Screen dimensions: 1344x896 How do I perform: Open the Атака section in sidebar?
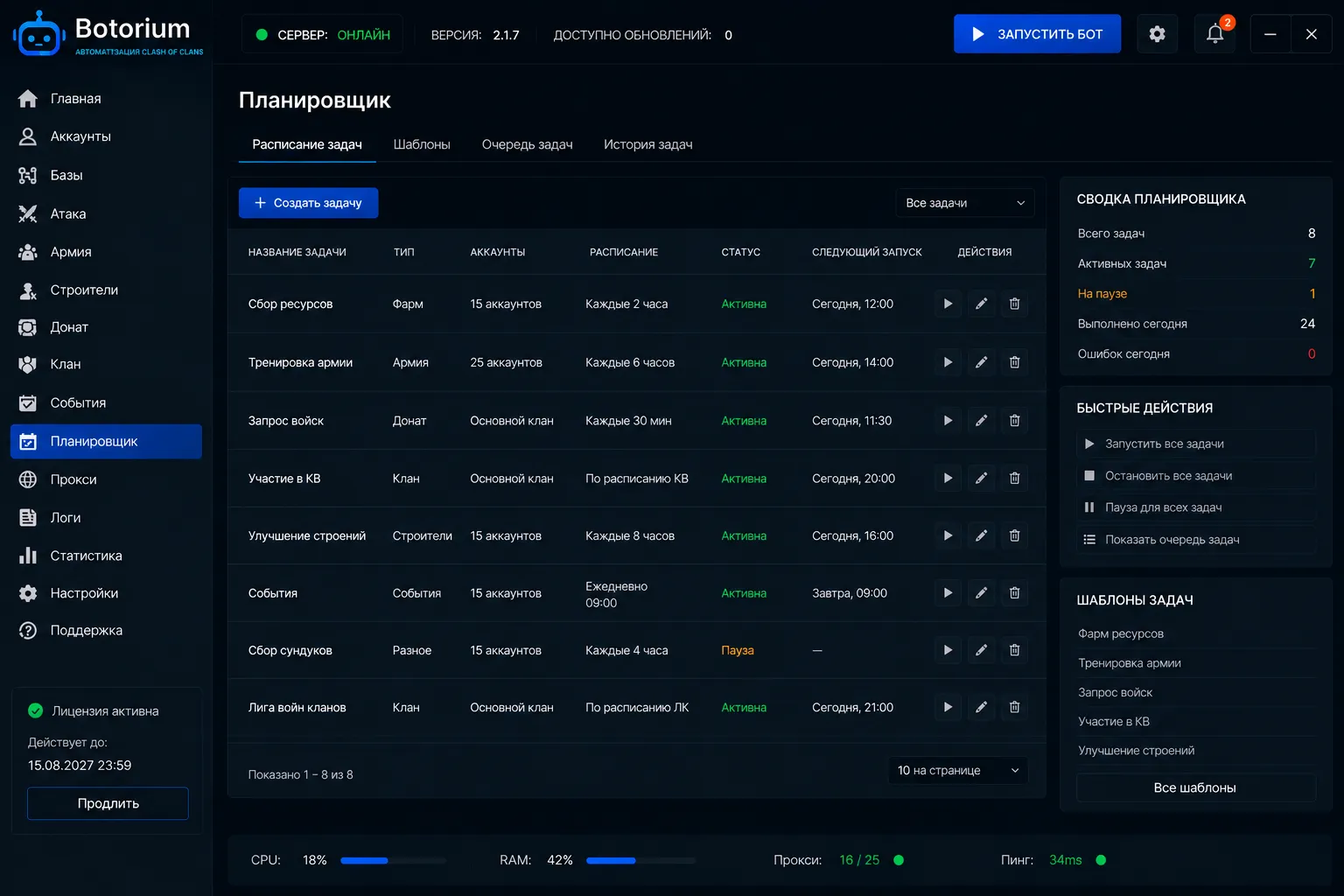tap(106, 213)
